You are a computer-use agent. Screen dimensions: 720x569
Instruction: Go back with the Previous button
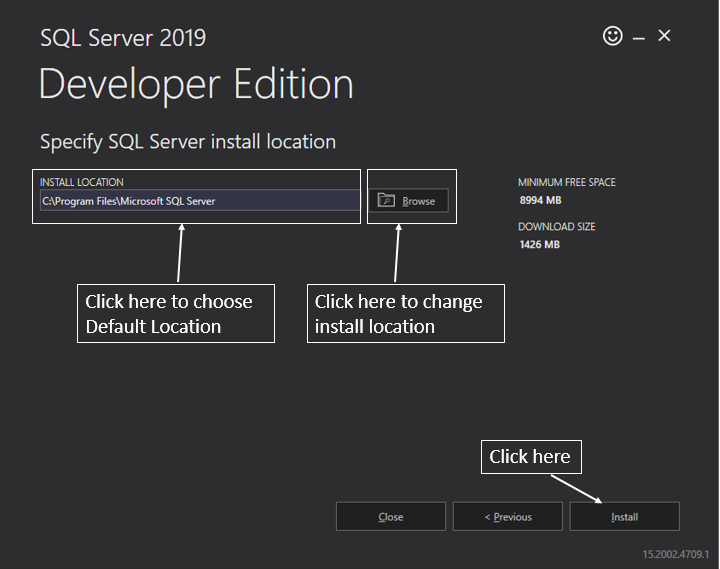508,517
